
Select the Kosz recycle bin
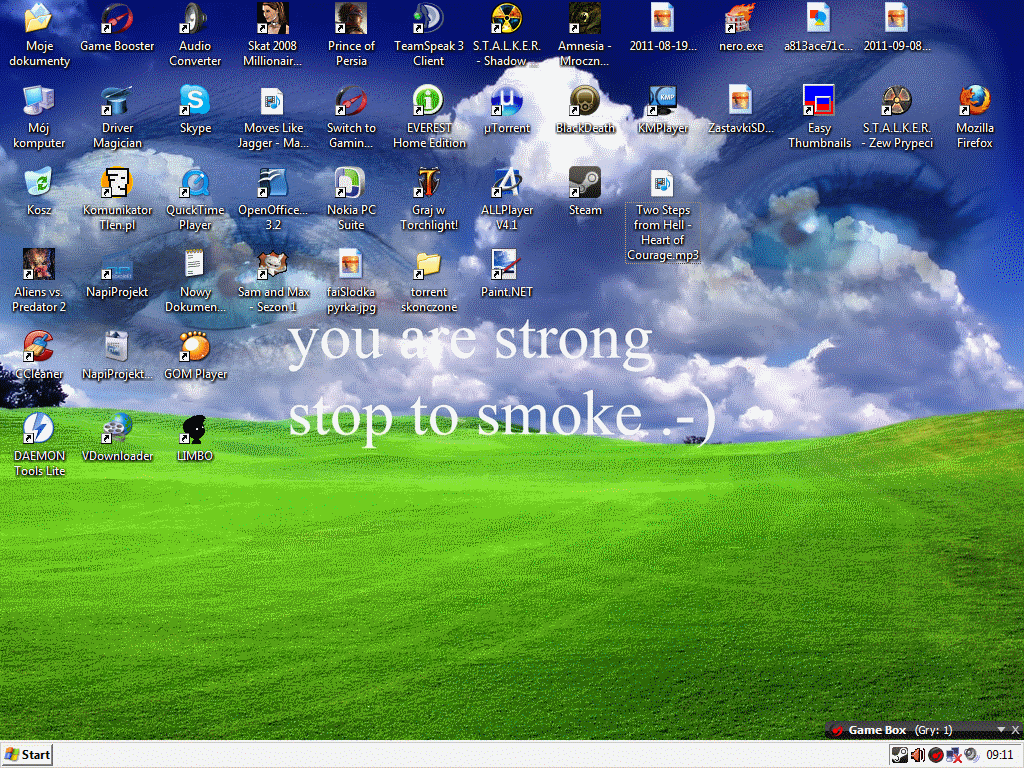tap(39, 183)
